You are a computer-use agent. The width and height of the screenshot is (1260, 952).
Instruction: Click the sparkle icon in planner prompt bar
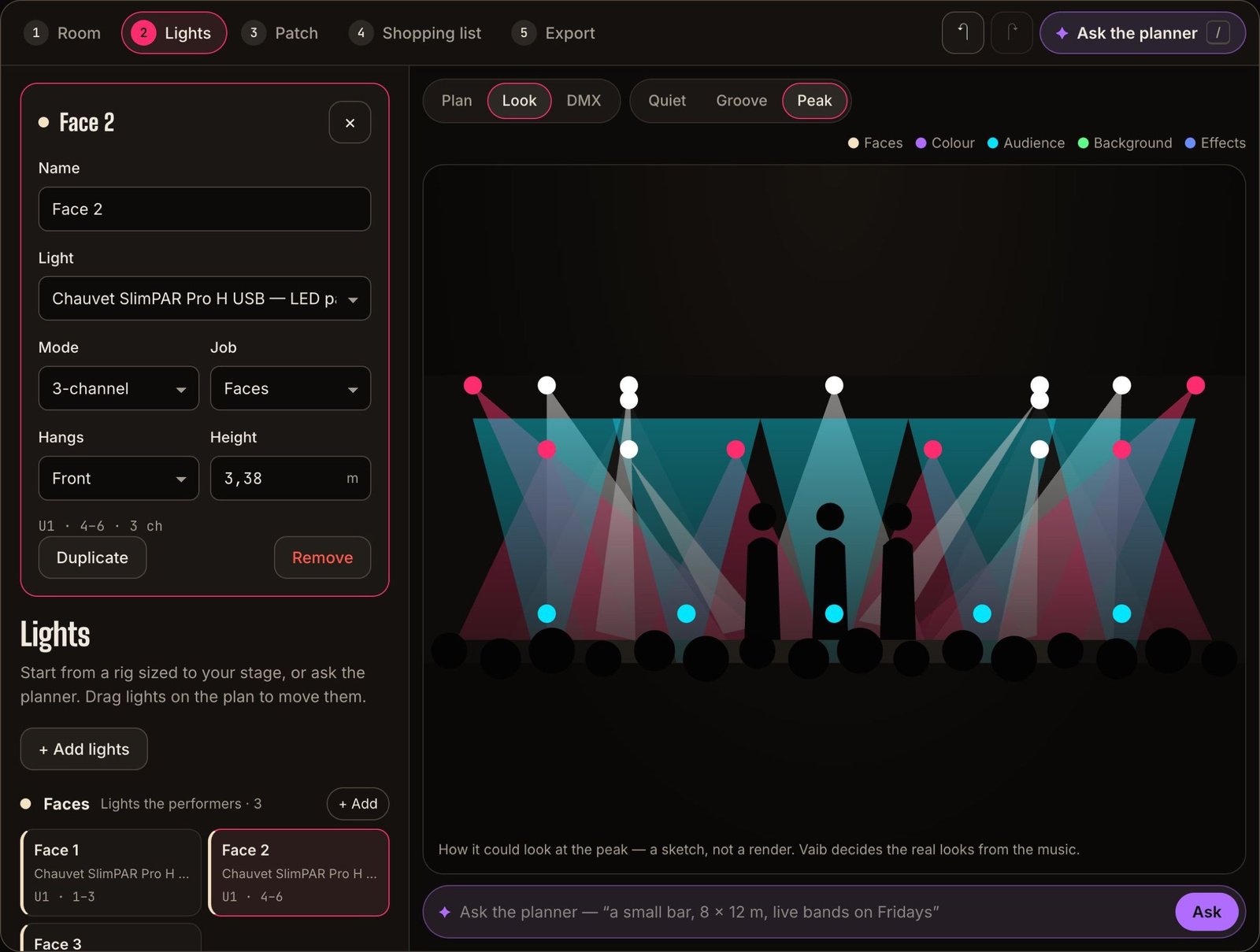click(x=445, y=912)
